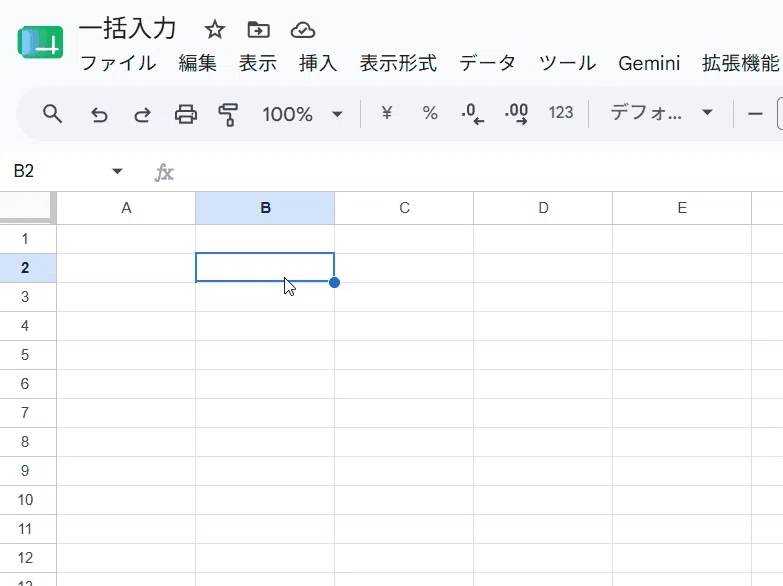Open the 123 number formats menu
783x586 pixels.
[x=561, y=113]
